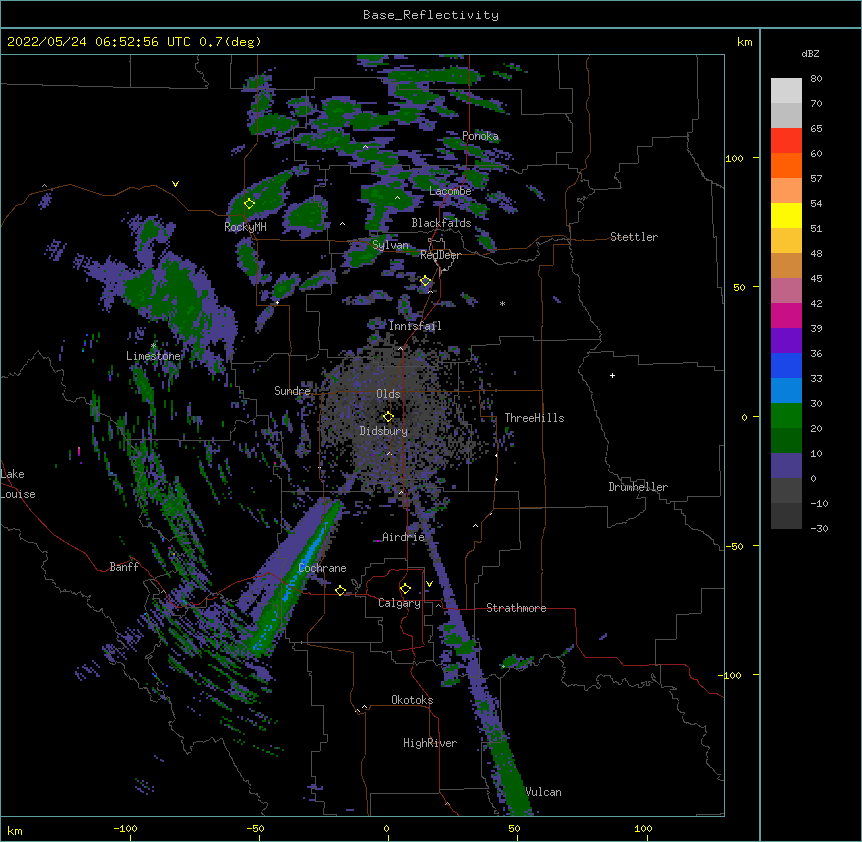Click the Blackfalds city label

click(x=441, y=223)
